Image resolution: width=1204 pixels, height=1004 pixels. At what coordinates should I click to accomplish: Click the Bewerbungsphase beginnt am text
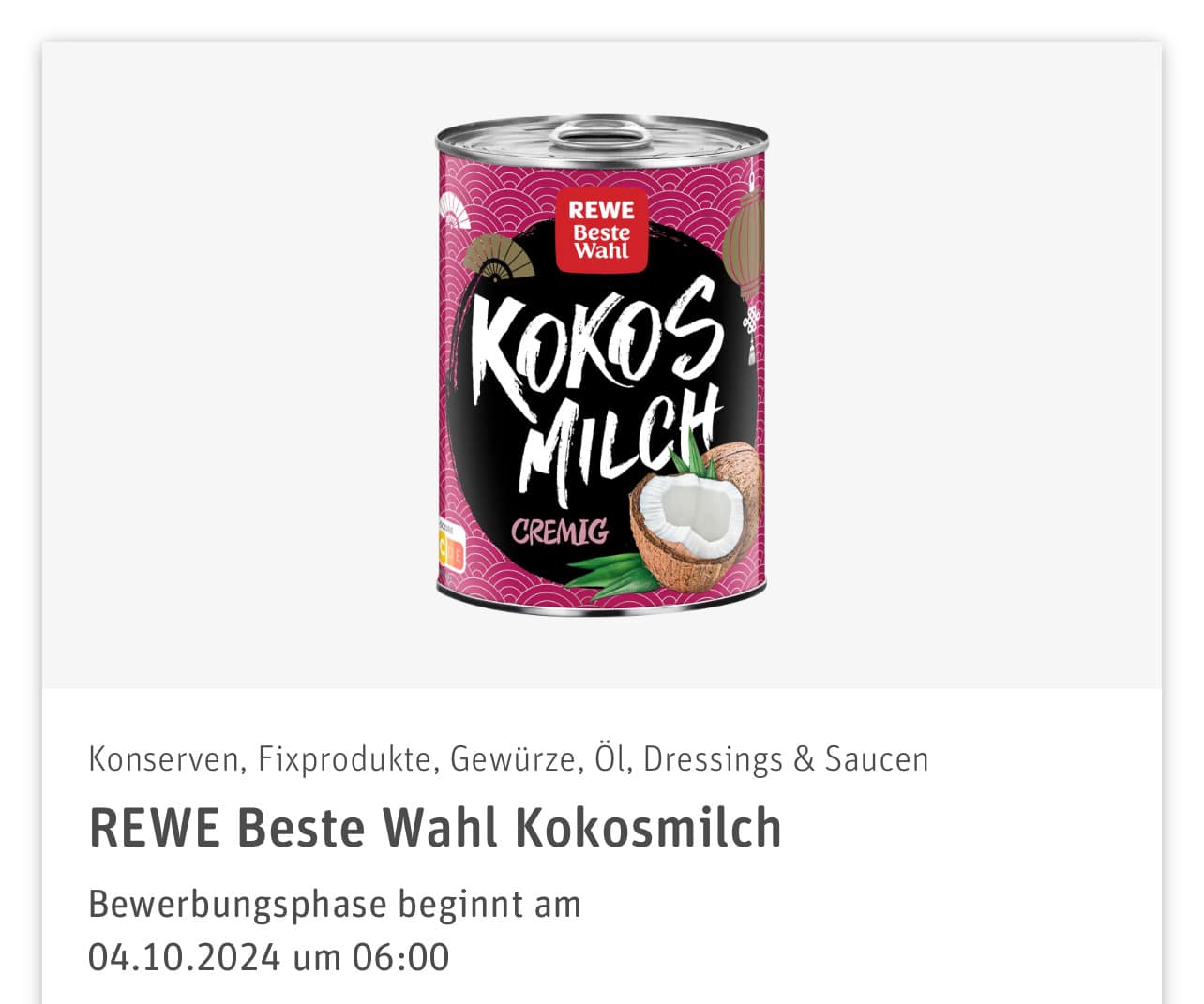[x=335, y=905]
